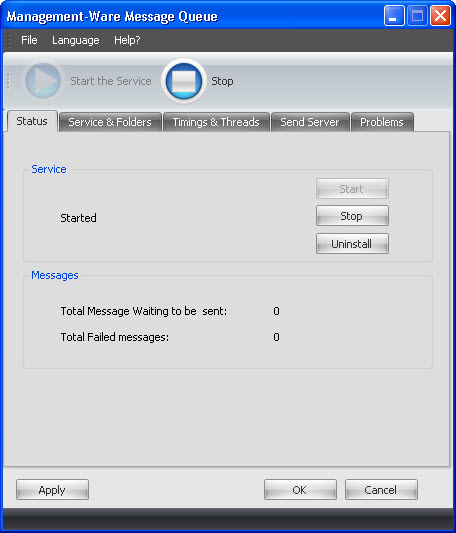Confirm with the OK button
The height and width of the screenshot is (533, 456).
(300, 490)
